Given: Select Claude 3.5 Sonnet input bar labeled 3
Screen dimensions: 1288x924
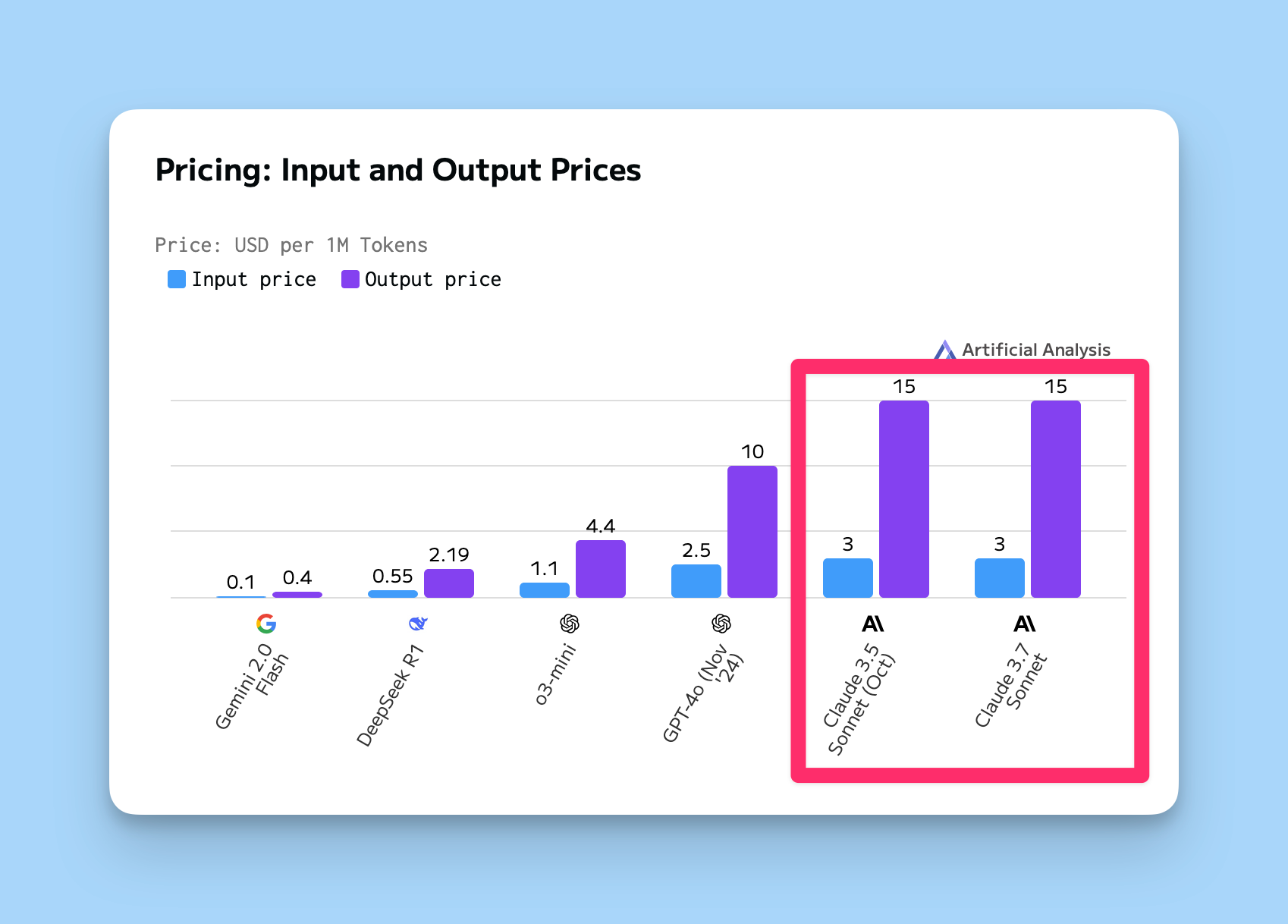Looking at the screenshot, I should [x=848, y=578].
